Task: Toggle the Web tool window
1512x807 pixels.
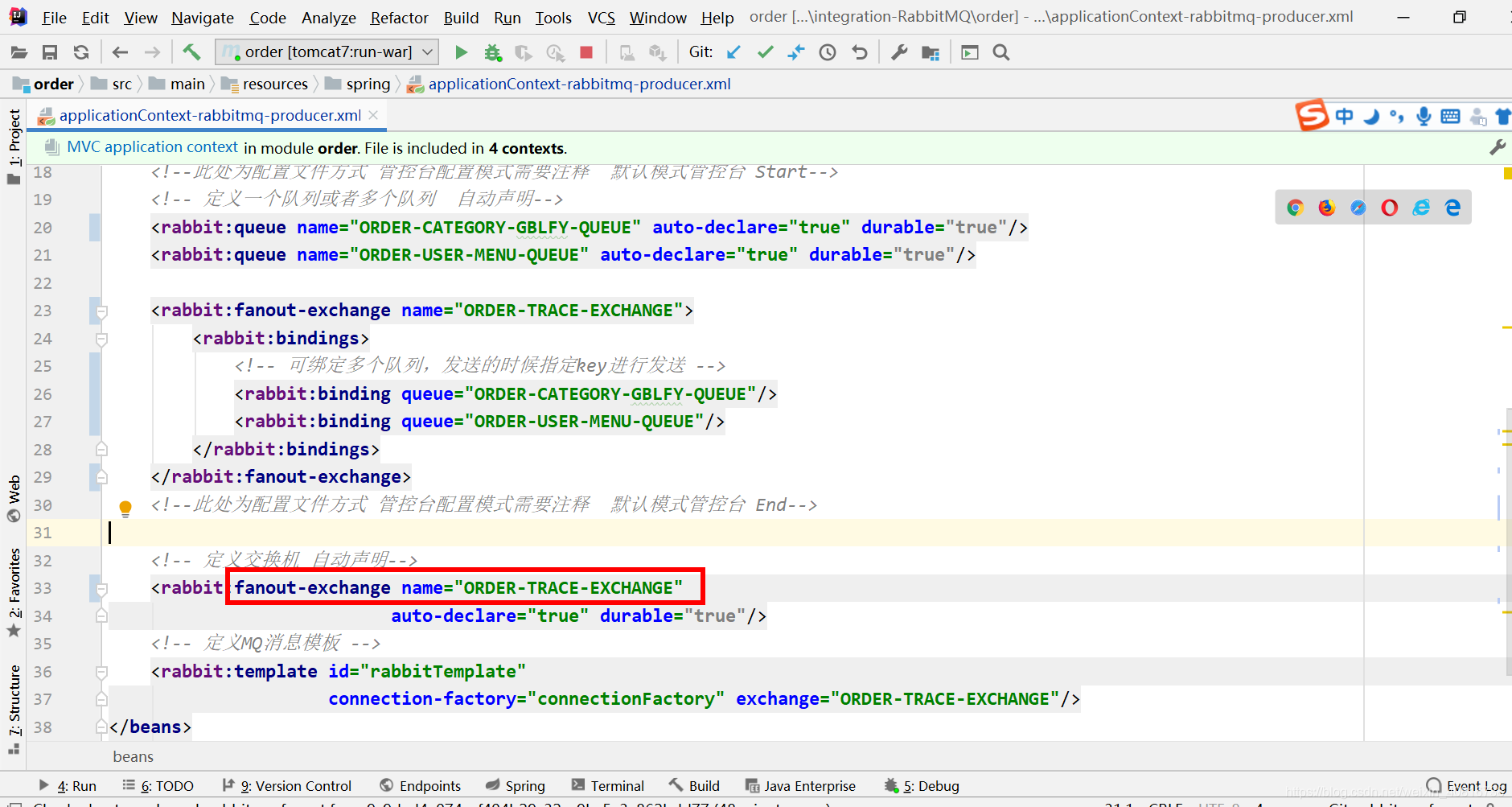Action: pos(14,499)
